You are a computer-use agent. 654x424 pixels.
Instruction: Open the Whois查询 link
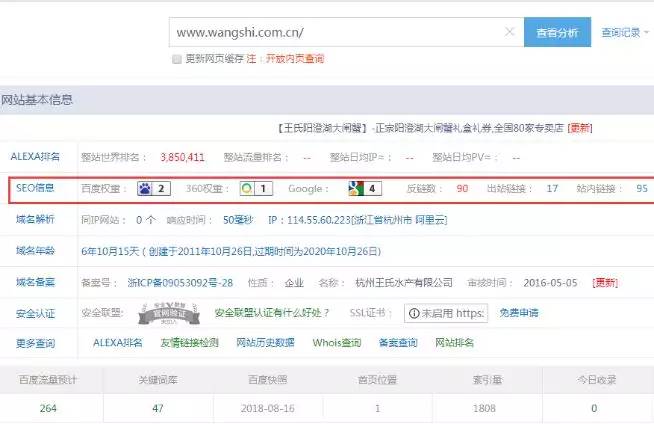(x=336, y=343)
